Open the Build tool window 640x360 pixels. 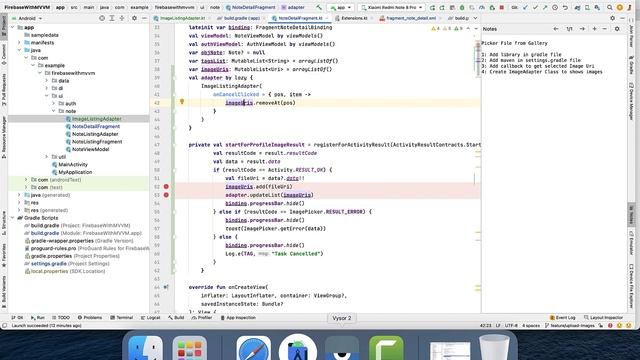176,318
